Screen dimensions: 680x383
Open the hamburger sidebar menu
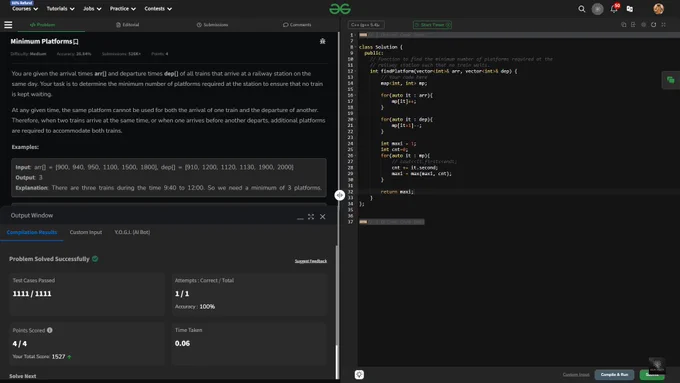pyautogui.click(x=8, y=25)
